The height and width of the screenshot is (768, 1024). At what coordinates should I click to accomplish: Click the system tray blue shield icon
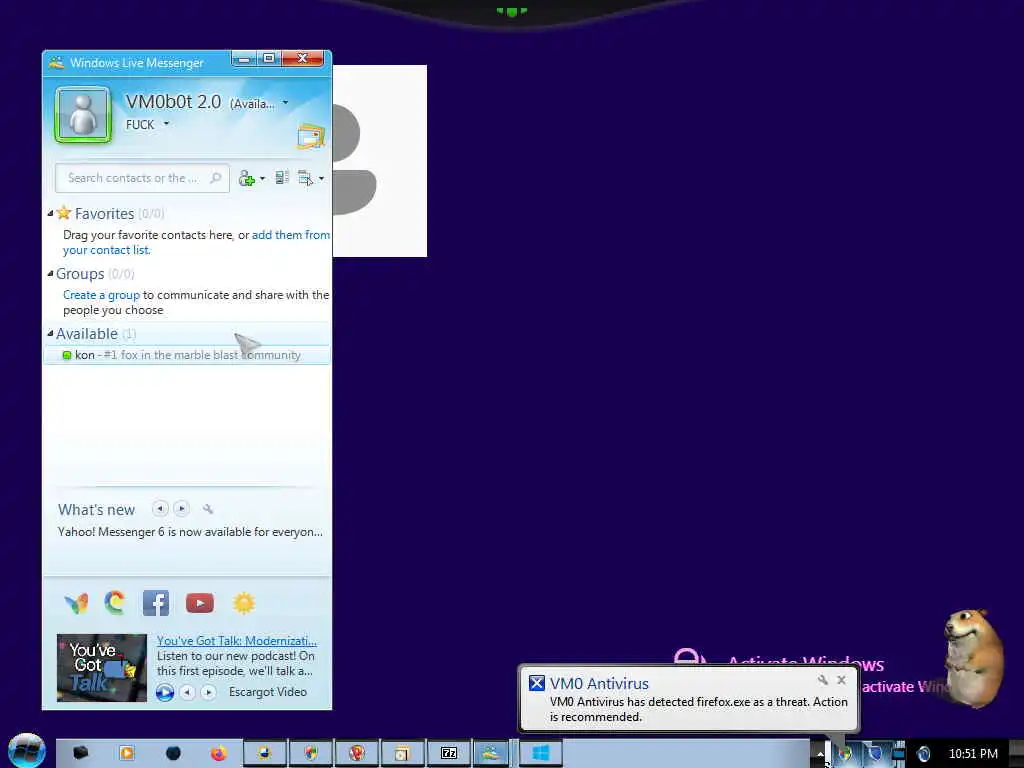874,754
